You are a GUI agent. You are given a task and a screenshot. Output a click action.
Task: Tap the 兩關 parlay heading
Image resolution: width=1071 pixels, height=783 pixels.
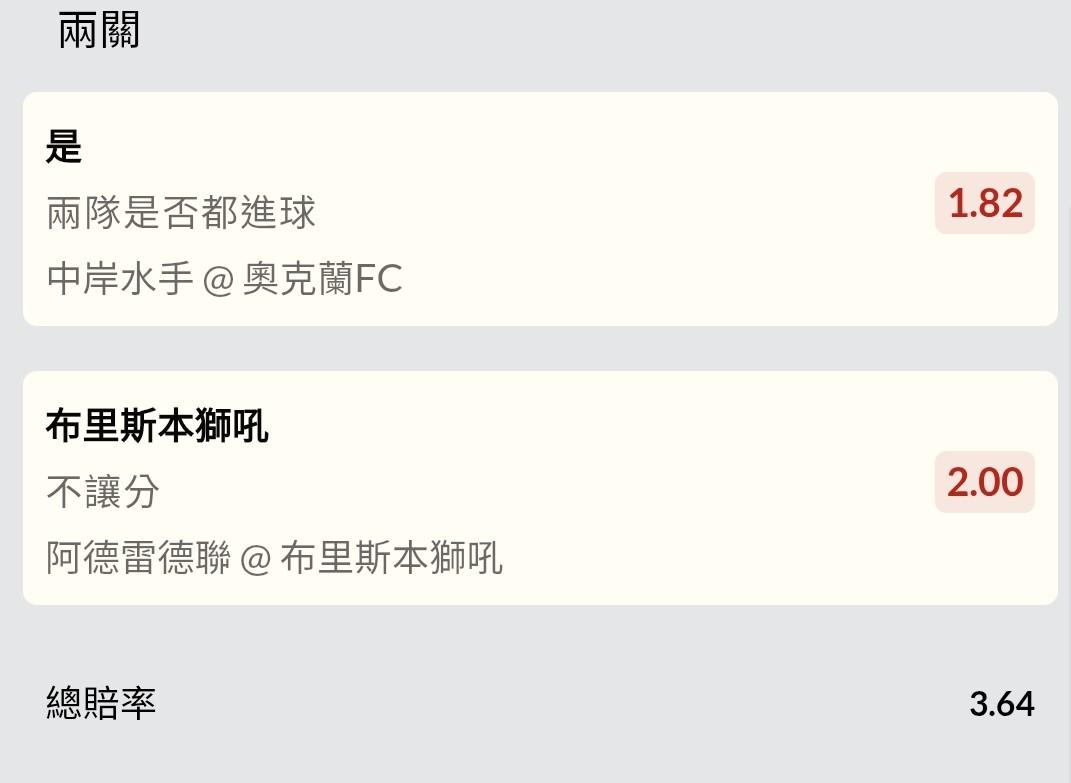tap(98, 31)
